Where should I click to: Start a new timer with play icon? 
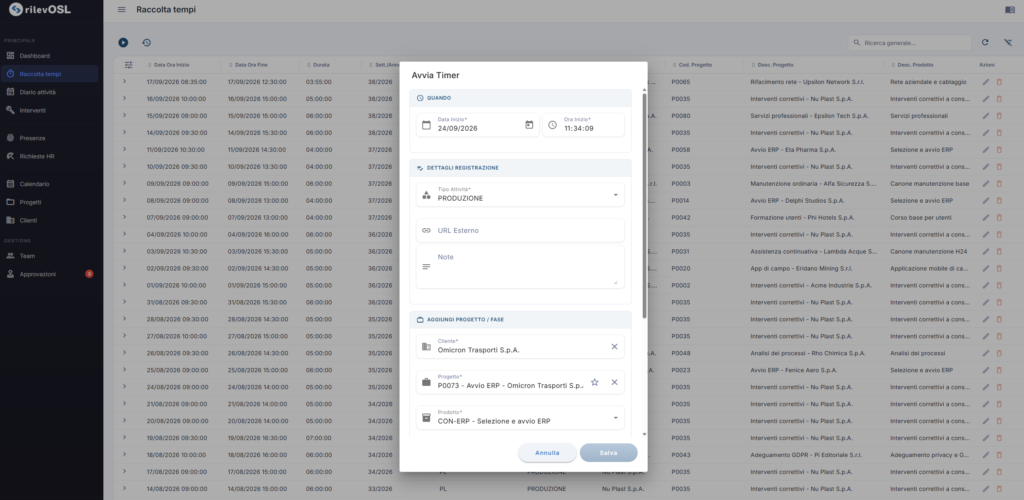tap(123, 42)
